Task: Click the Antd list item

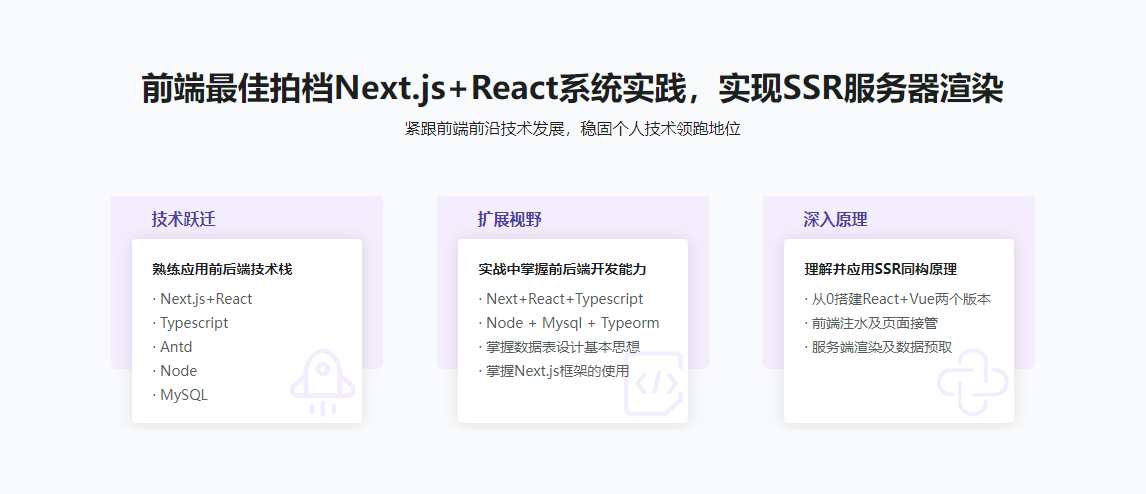Action: pos(176,346)
